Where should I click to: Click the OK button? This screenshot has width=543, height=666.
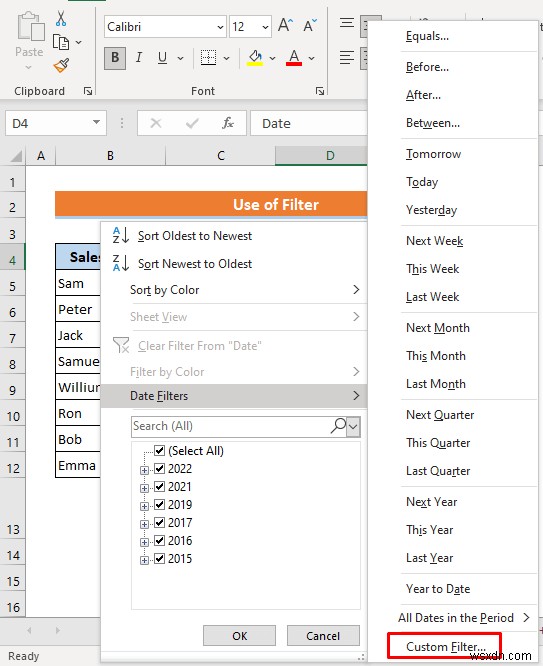(239, 635)
